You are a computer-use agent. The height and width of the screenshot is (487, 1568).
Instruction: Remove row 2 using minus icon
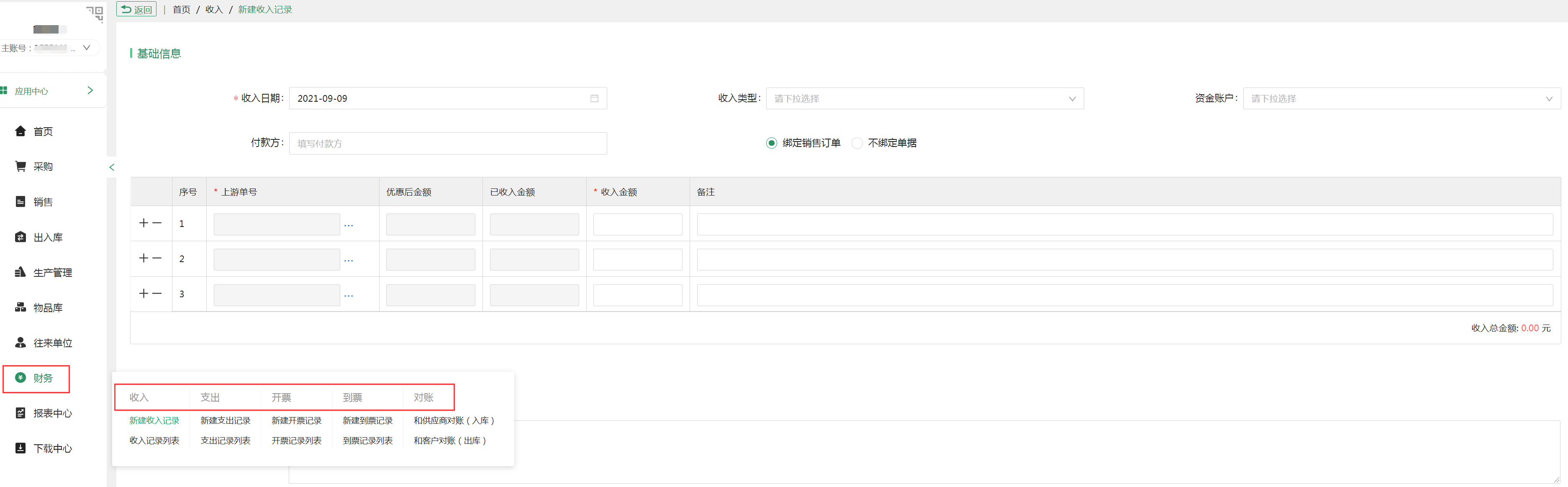157,259
